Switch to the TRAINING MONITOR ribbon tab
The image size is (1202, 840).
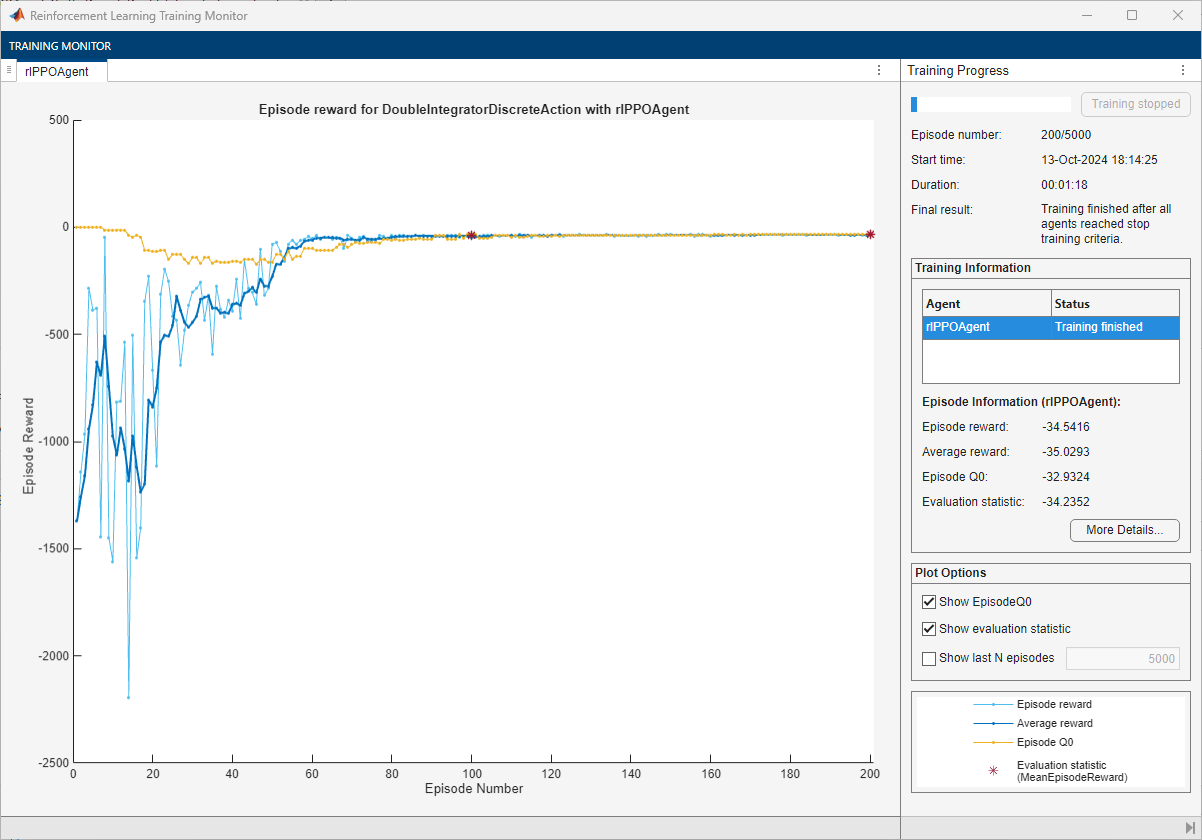click(x=60, y=46)
